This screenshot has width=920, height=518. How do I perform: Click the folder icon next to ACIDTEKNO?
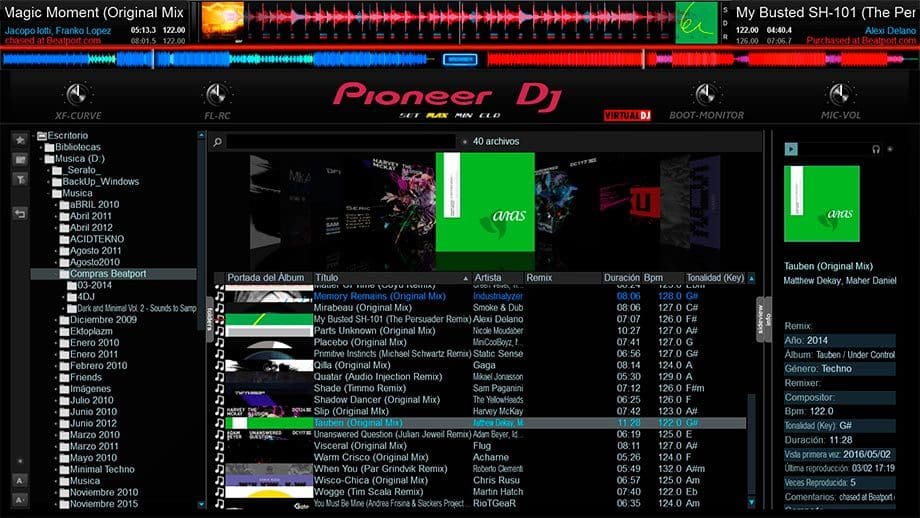[x=65, y=239]
